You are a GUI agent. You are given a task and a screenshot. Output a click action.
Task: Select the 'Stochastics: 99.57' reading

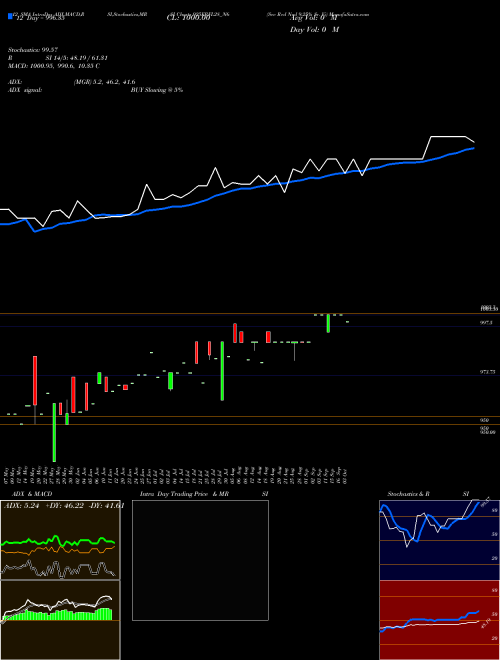coord(32,50)
